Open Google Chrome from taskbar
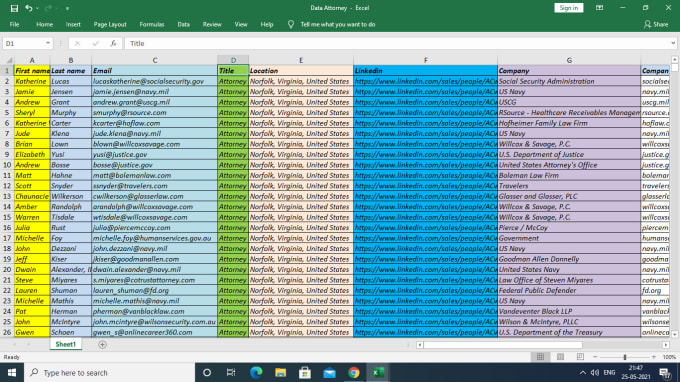This screenshot has height=382, width=680. point(354,372)
